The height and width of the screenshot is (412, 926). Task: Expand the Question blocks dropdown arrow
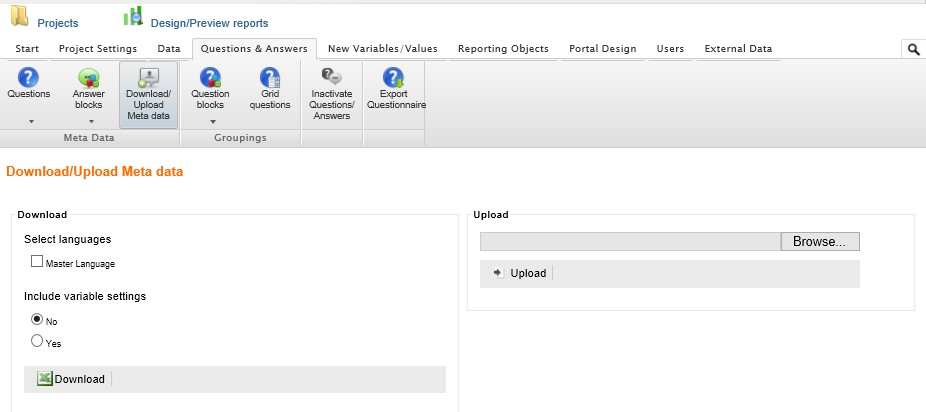(x=211, y=121)
